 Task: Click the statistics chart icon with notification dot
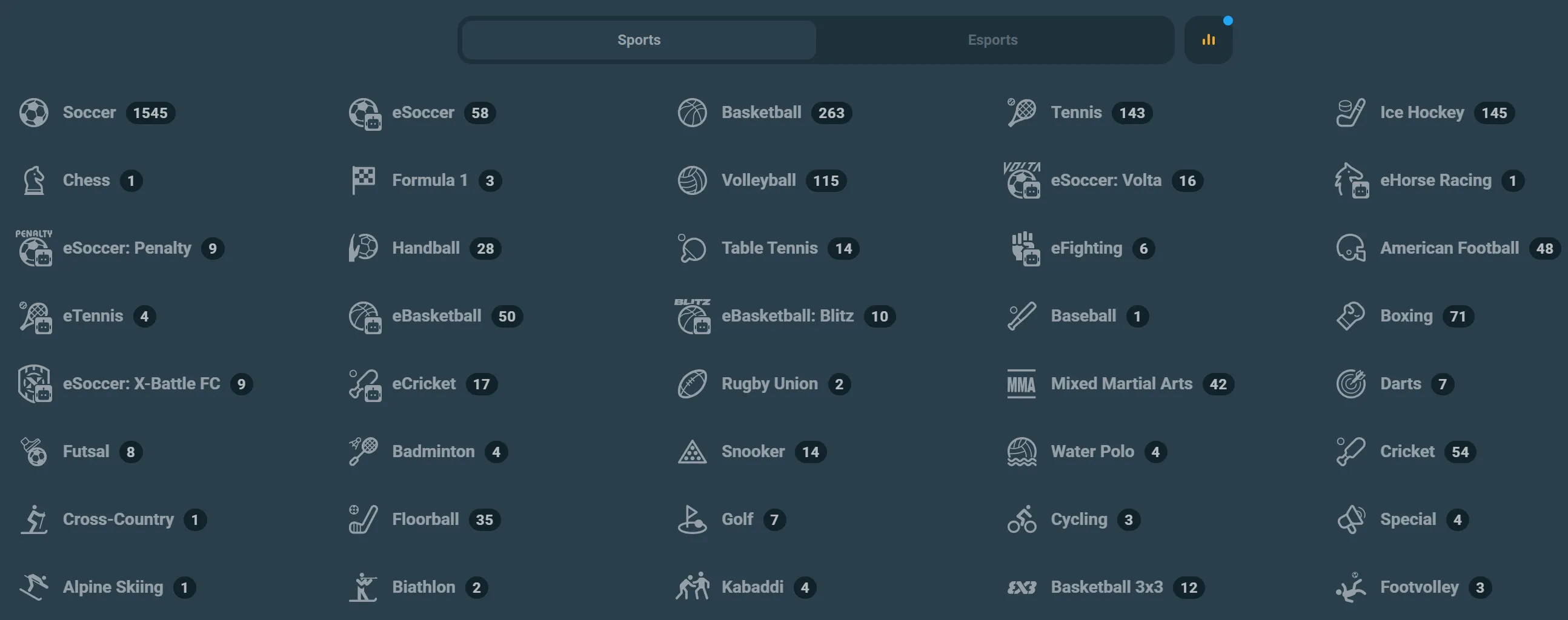click(x=1208, y=39)
